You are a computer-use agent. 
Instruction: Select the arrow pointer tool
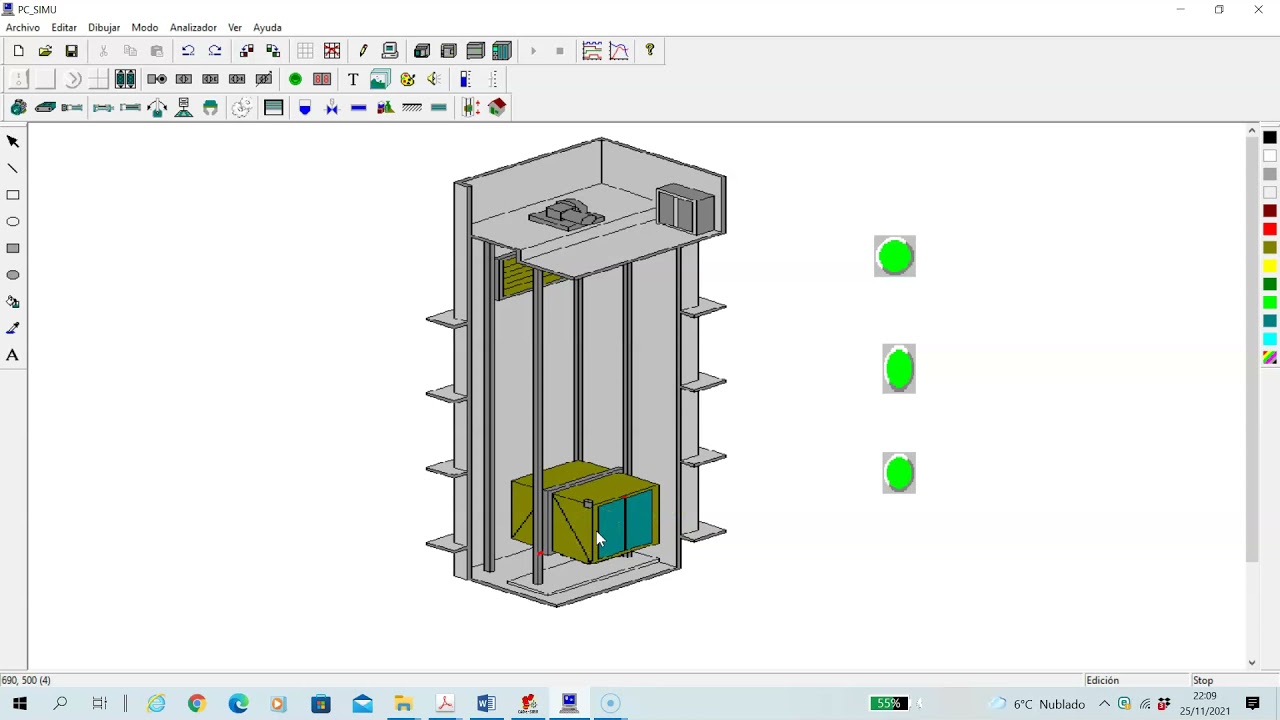click(x=13, y=142)
